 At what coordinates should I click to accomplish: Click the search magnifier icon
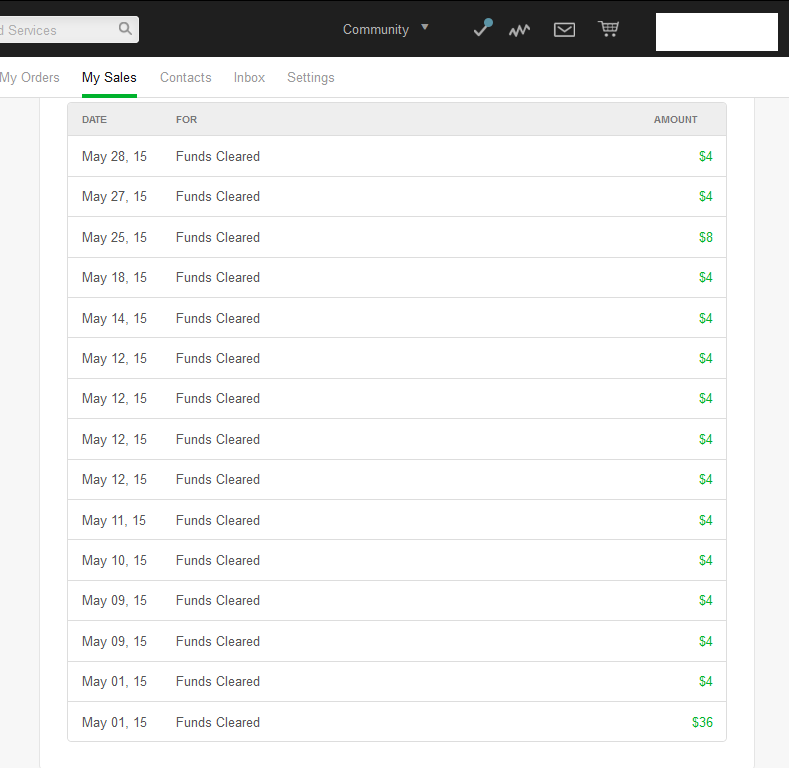(x=125, y=29)
